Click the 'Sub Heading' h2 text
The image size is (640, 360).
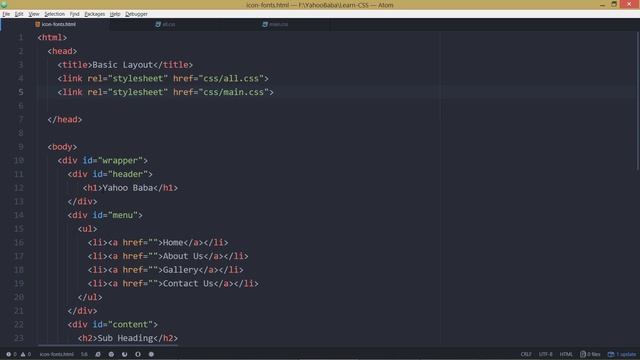coord(125,338)
